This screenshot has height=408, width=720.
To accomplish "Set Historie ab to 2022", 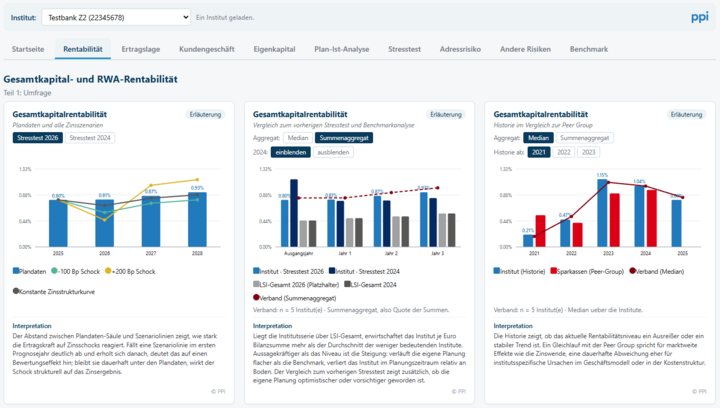I will (x=564, y=152).
